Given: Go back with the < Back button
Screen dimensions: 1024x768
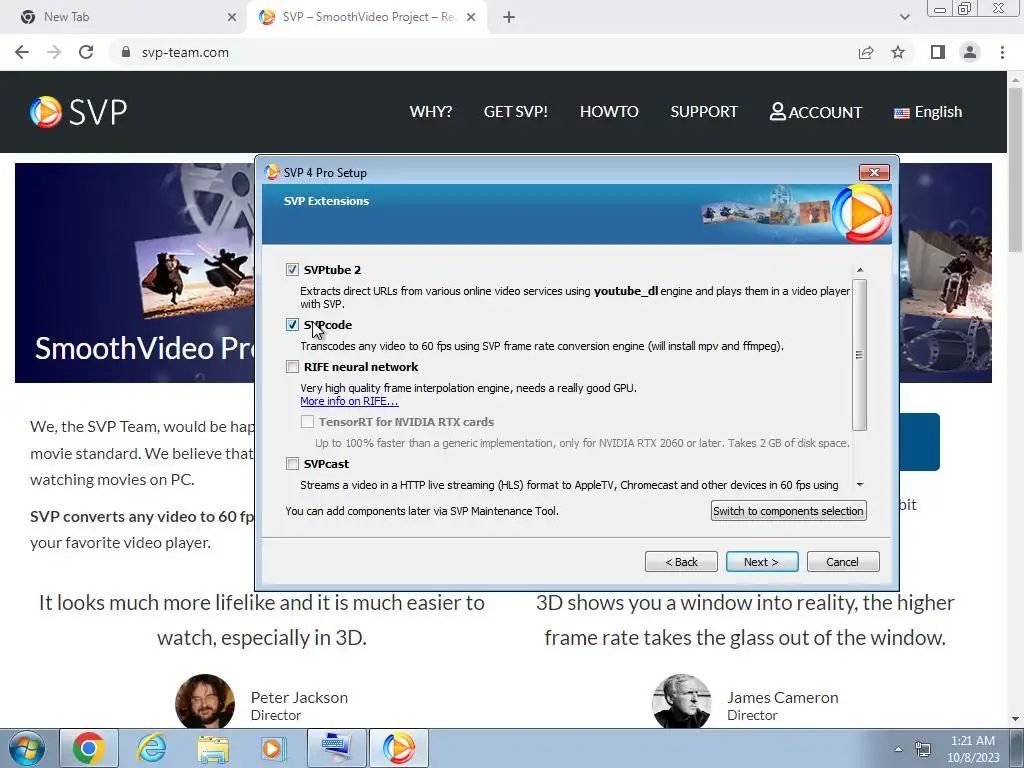Looking at the screenshot, I should pos(681,562).
